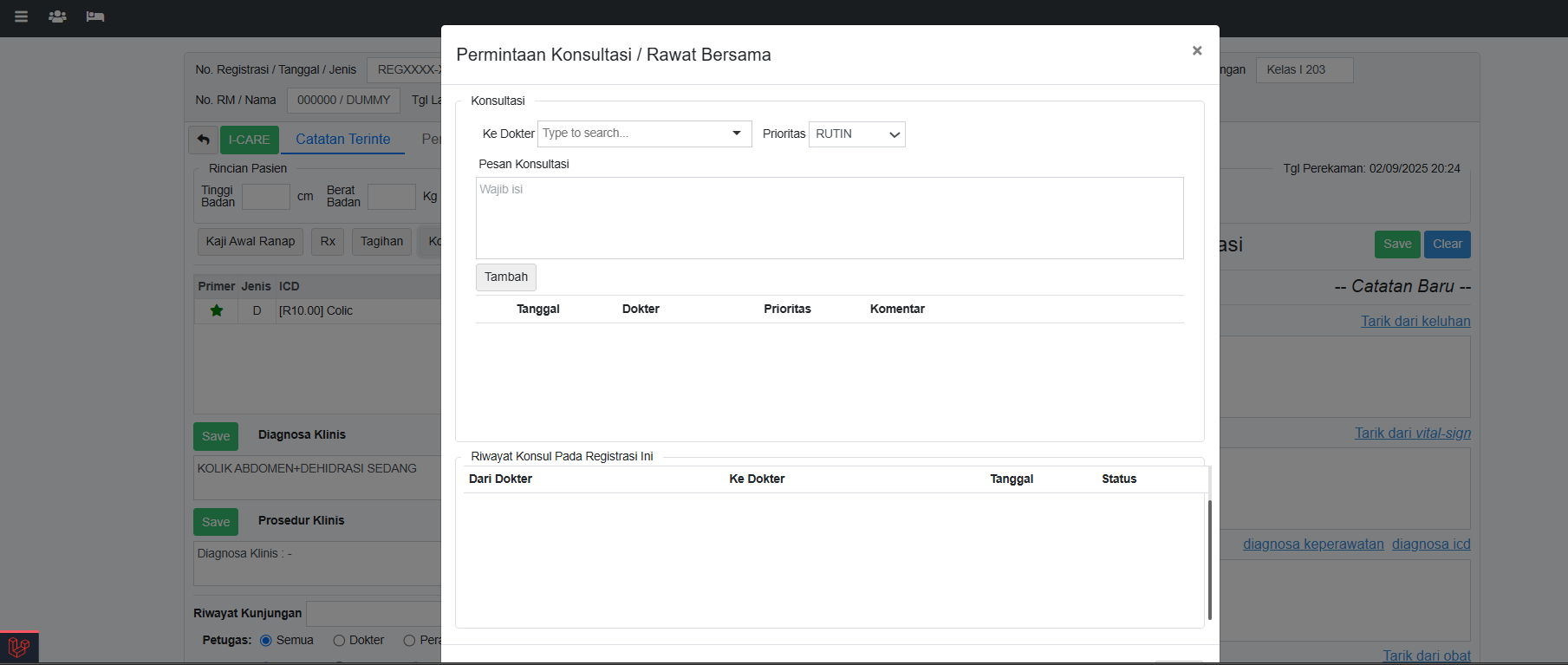1568x665 pixels.
Task: Click the green star primary diagnosis icon
Action: (217, 310)
